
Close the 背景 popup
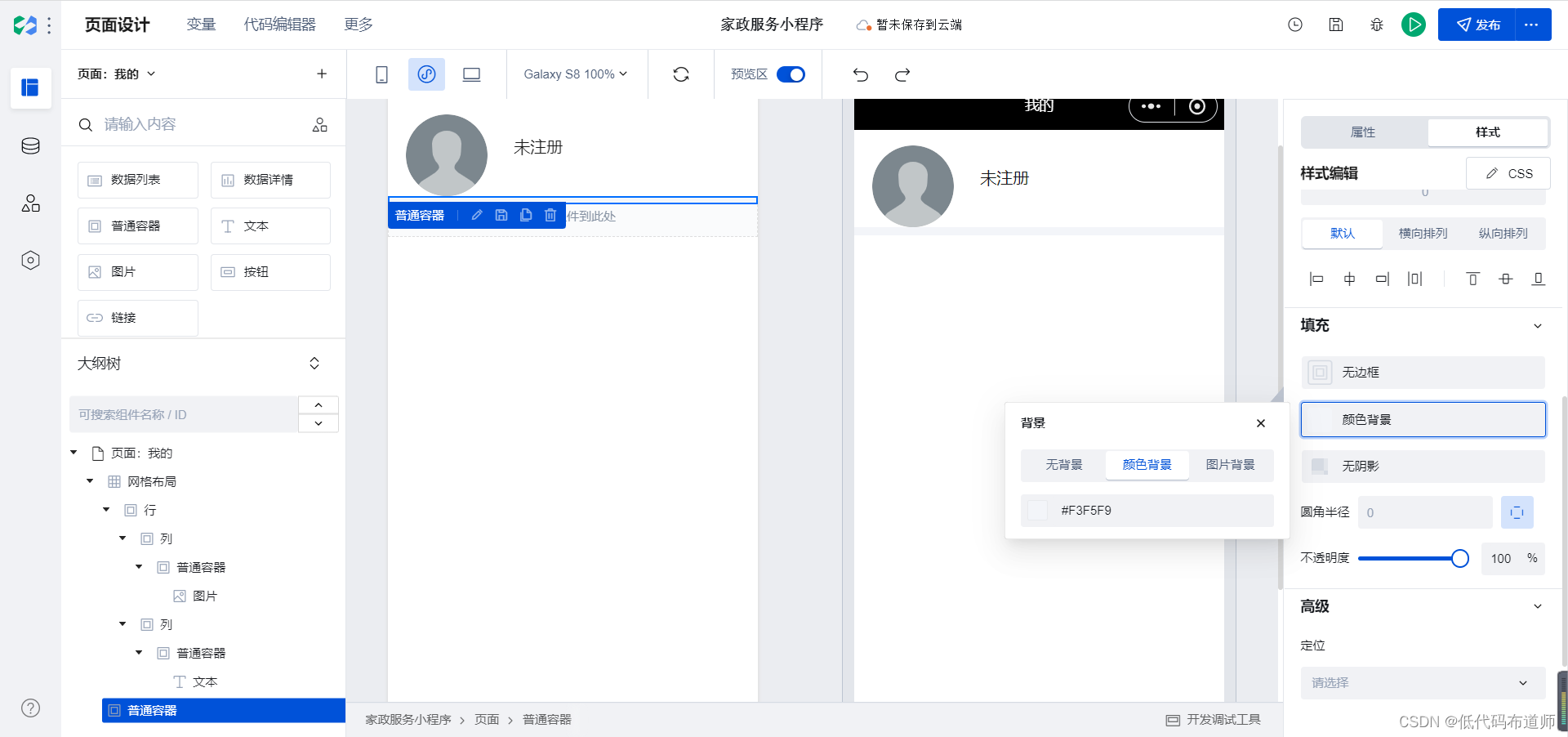pos(1261,423)
